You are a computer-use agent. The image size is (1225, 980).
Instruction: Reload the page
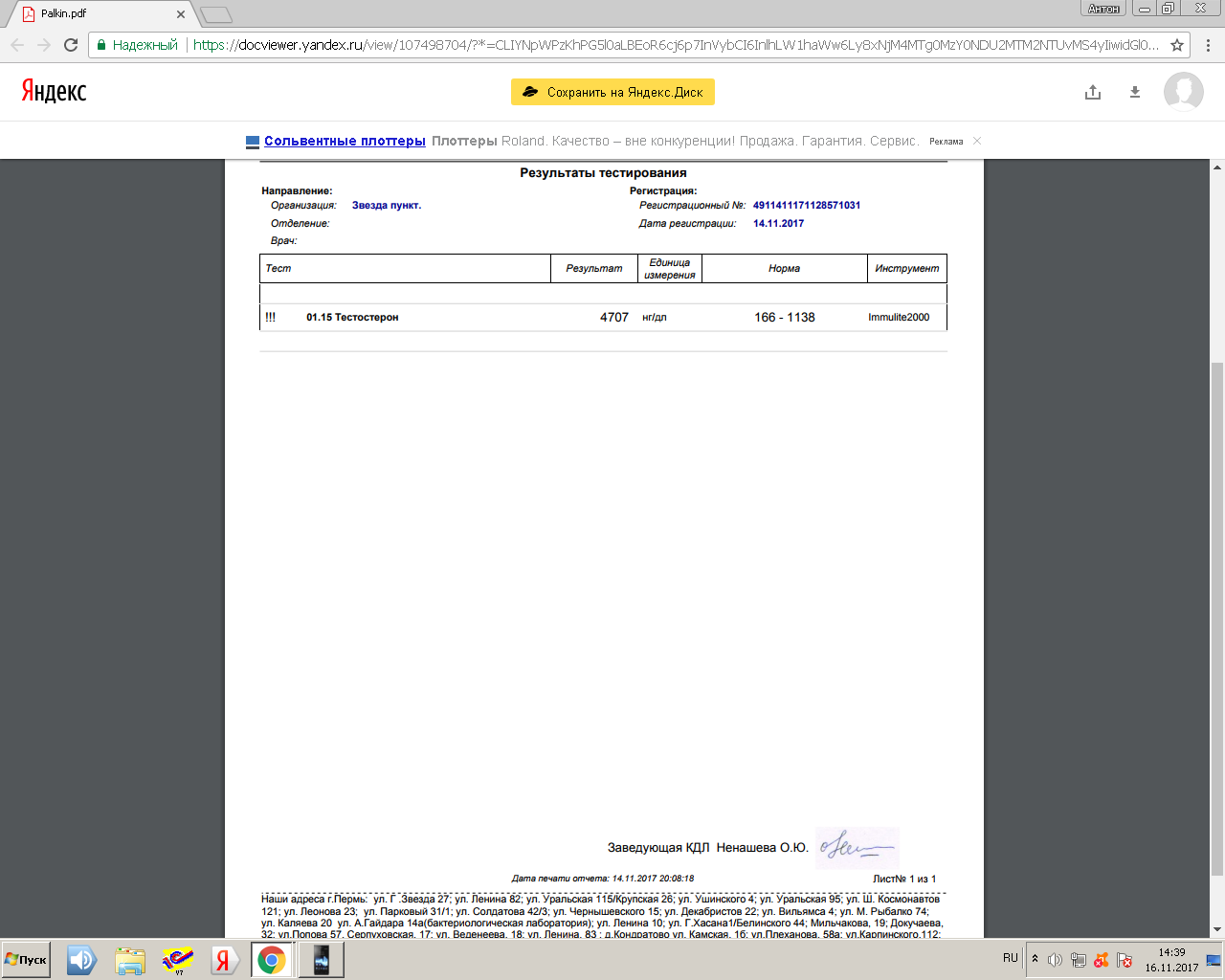point(71,45)
